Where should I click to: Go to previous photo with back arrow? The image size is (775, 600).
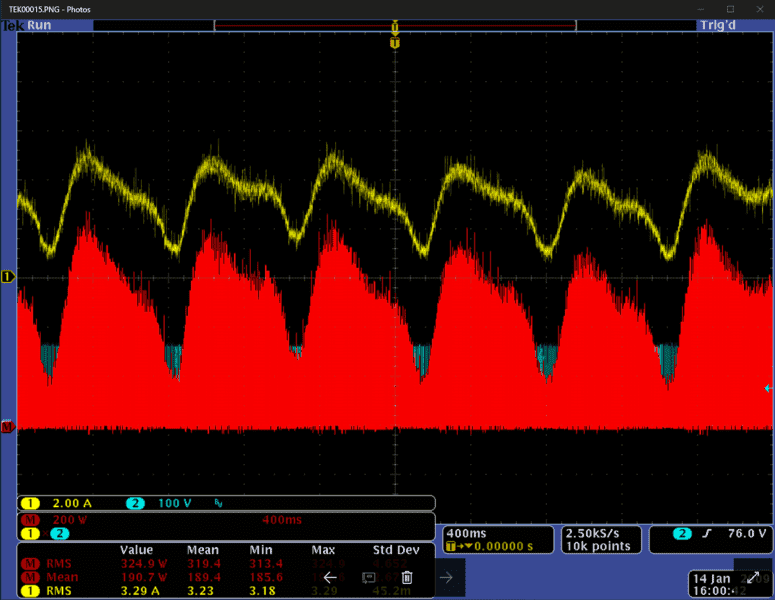point(330,577)
